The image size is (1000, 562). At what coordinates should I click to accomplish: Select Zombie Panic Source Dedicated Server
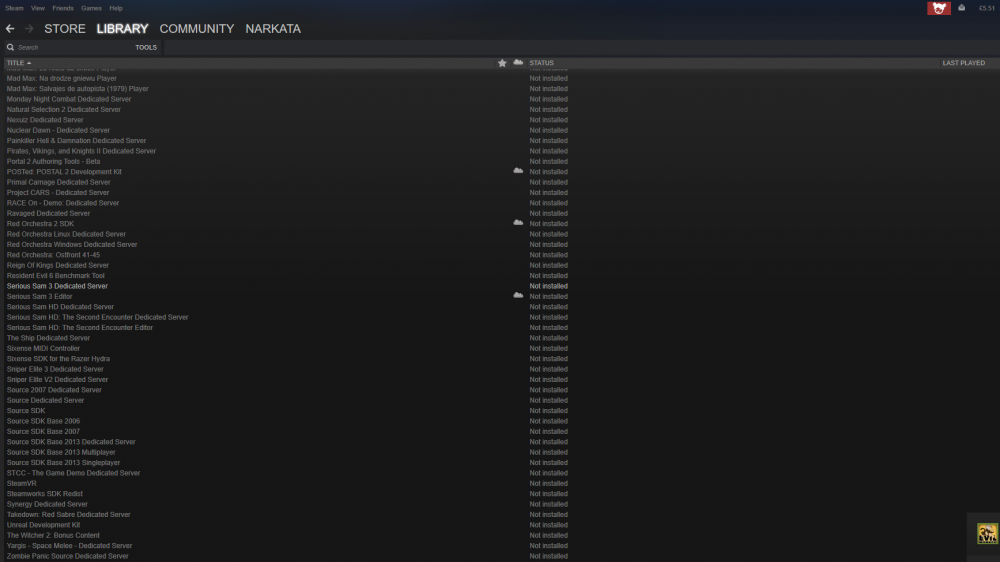68,556
